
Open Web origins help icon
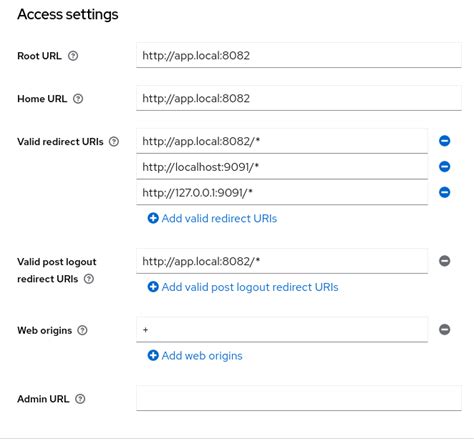(x=82, y=330)
